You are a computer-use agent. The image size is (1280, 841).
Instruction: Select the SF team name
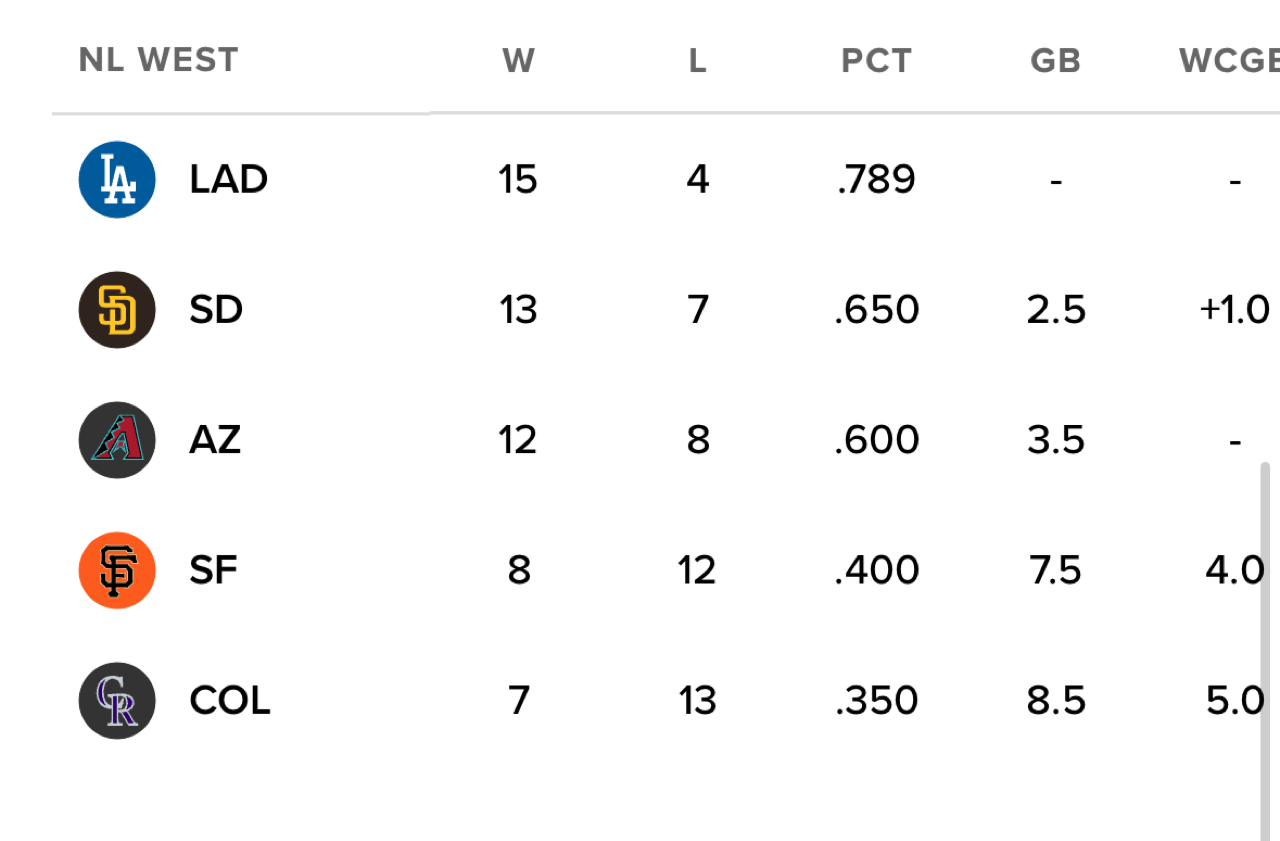[x=213, y=570]
